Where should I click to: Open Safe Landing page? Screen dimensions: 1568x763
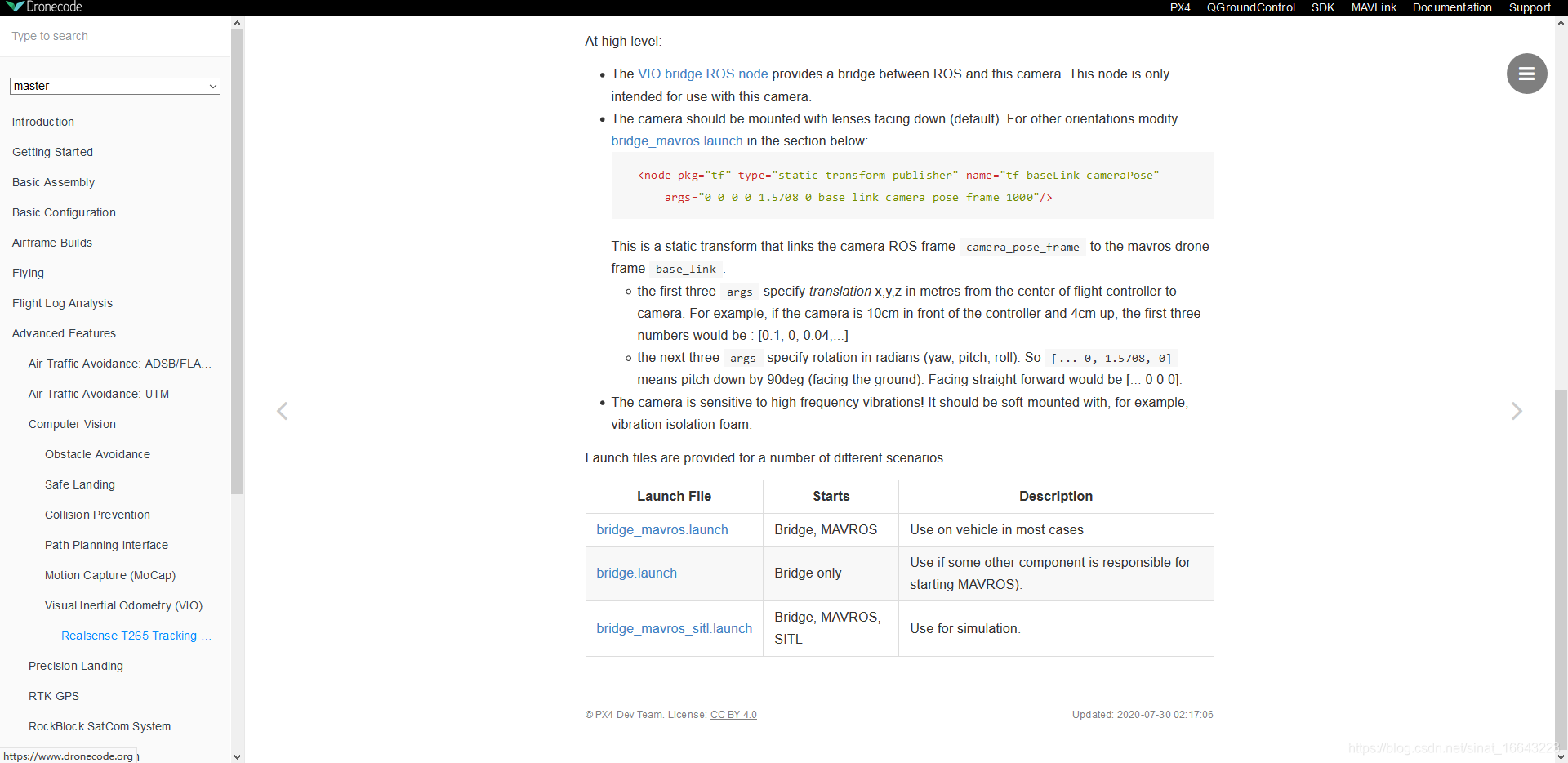[x=80, y=484]
